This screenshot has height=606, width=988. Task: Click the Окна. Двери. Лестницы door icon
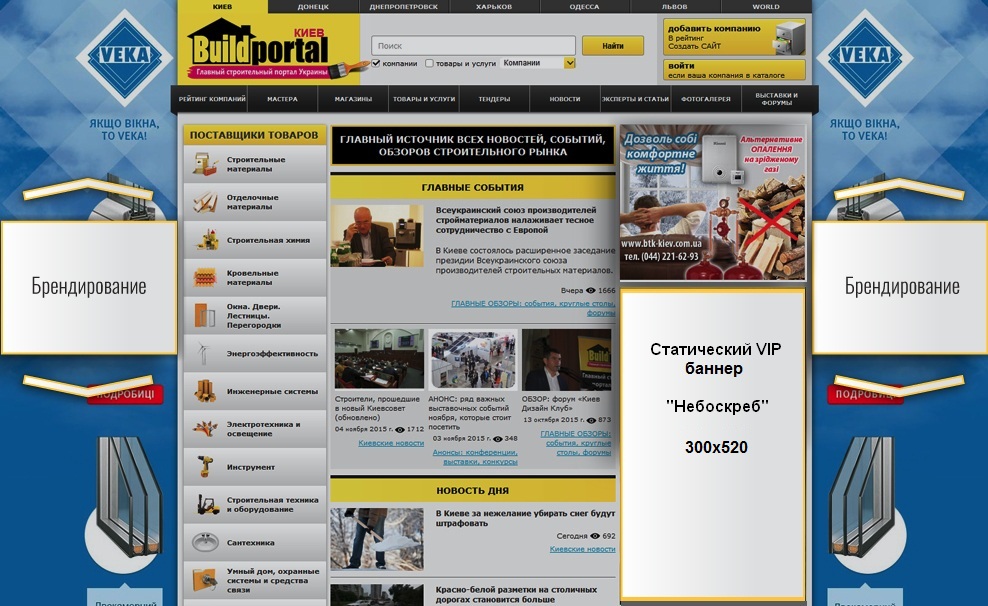click(205, 315)
